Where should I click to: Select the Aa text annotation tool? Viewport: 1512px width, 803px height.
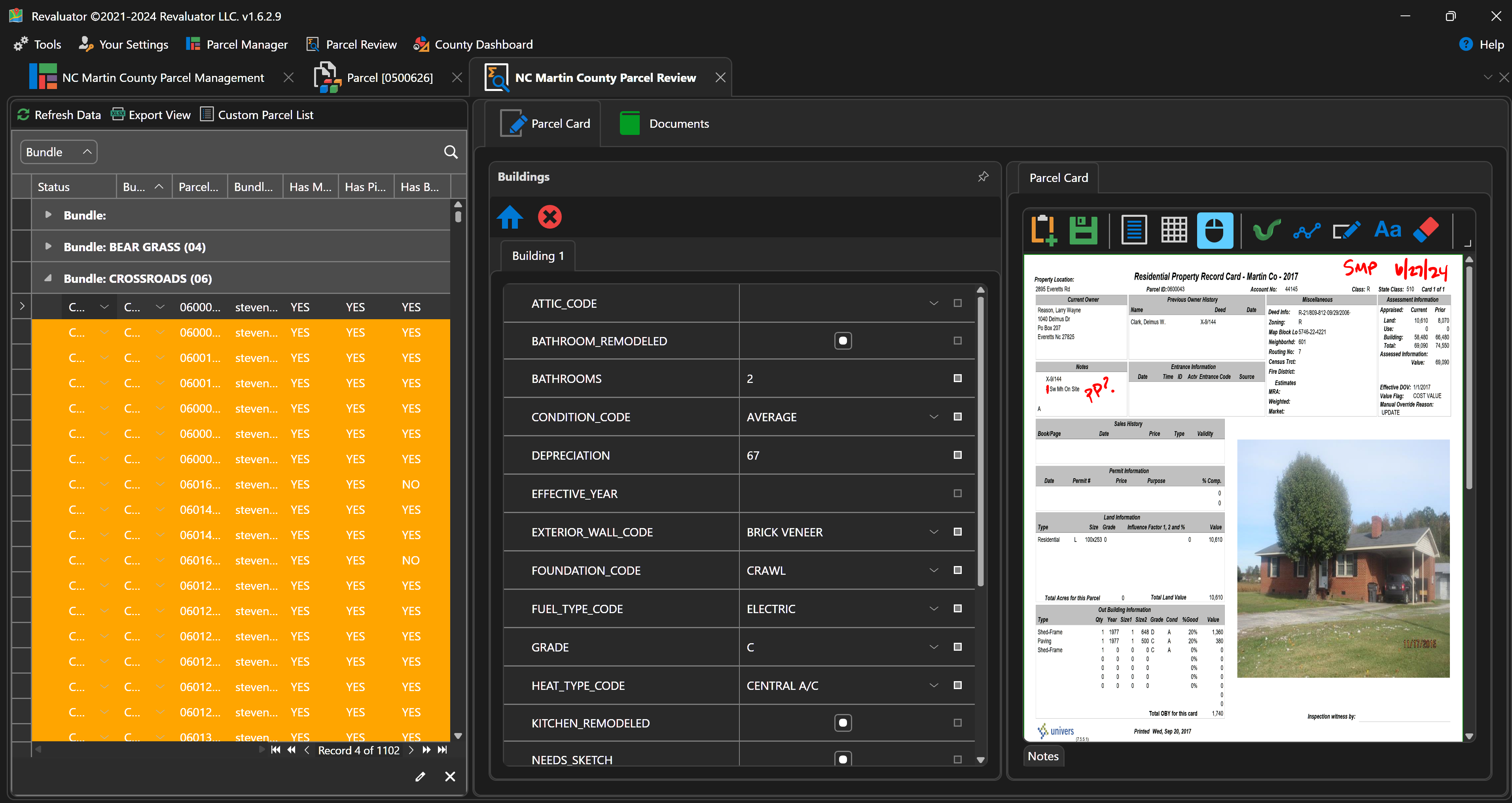point(1387,229)
